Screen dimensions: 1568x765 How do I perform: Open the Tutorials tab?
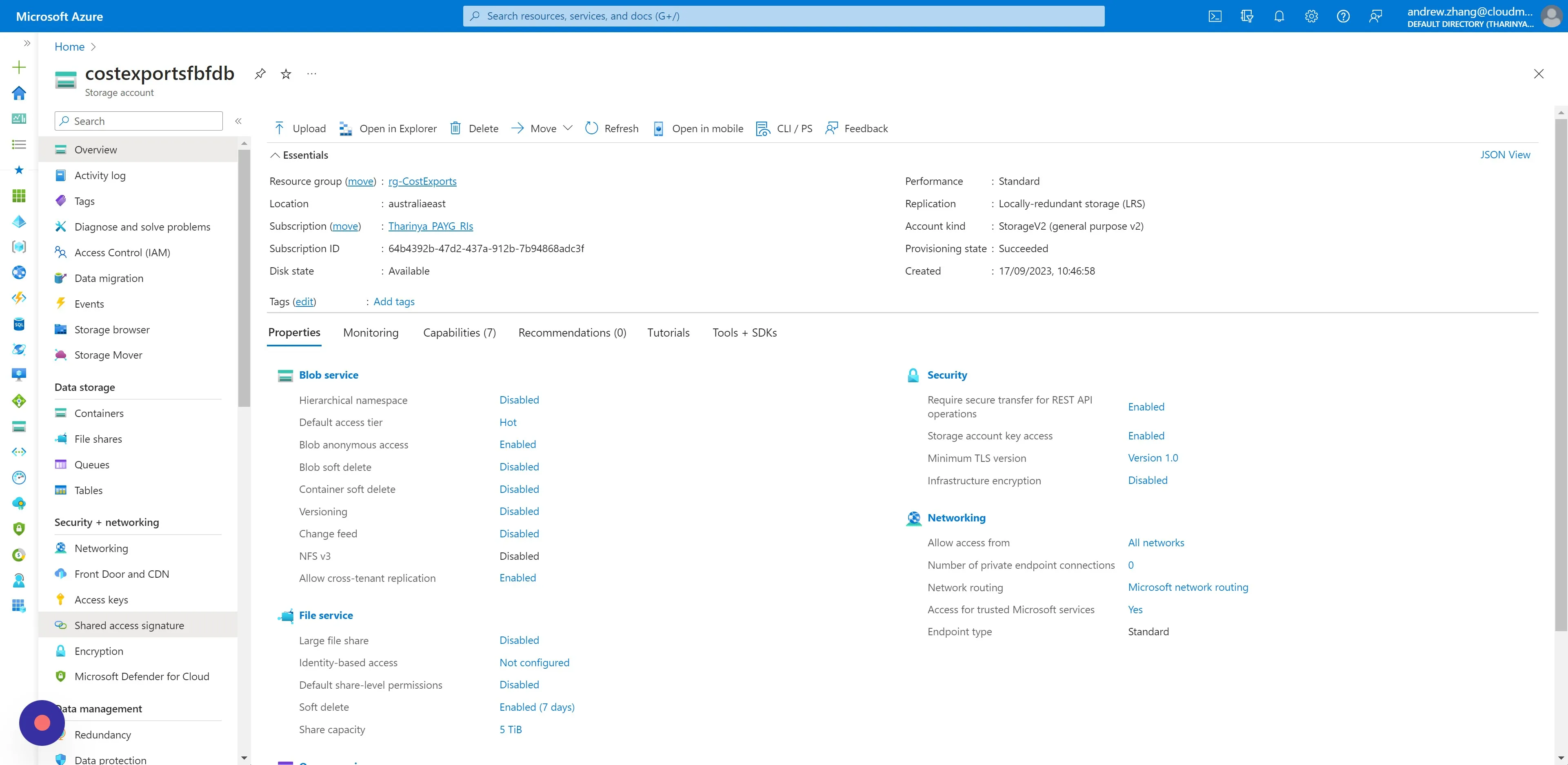(x=669, y=332)
